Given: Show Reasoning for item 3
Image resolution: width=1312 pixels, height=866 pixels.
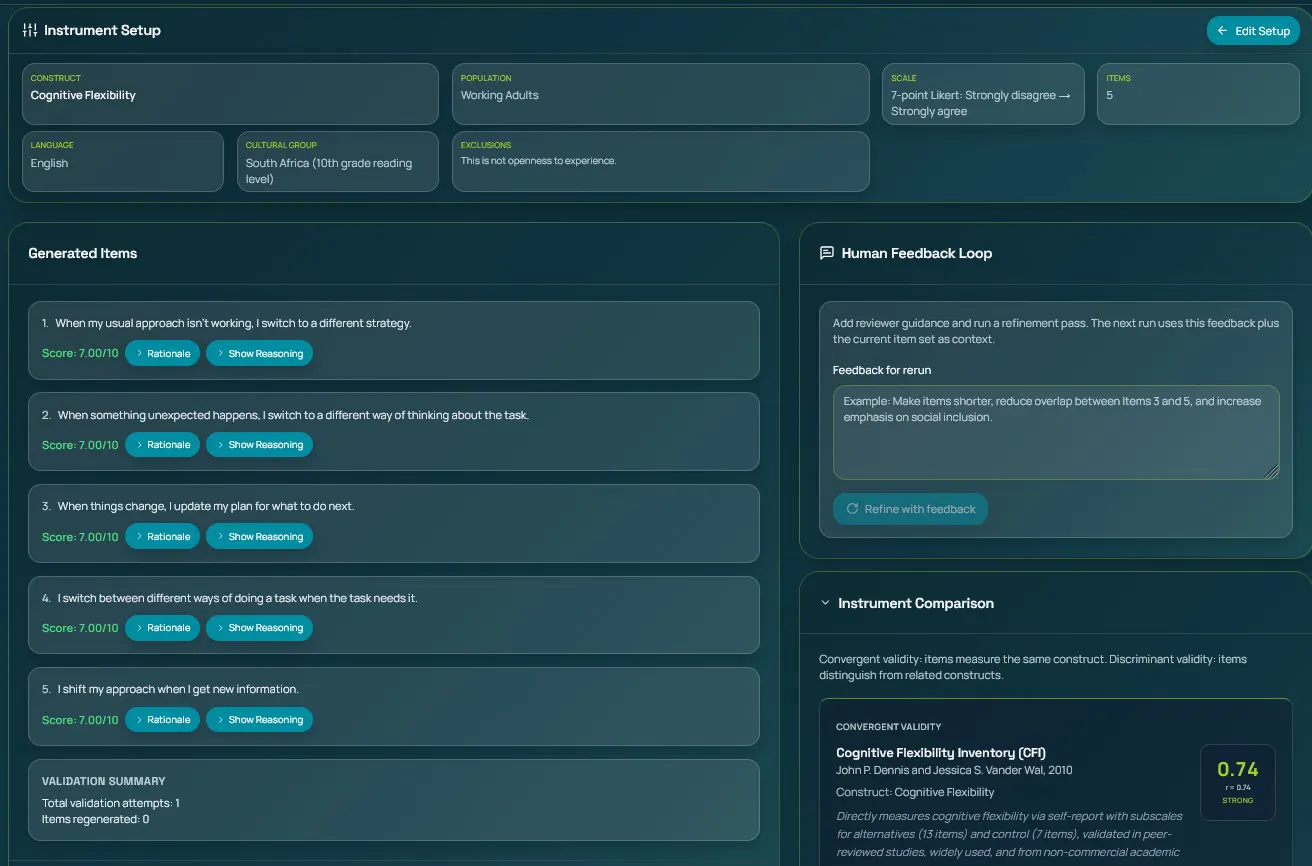Looking at the screenshot, I should tap(259, 537).
